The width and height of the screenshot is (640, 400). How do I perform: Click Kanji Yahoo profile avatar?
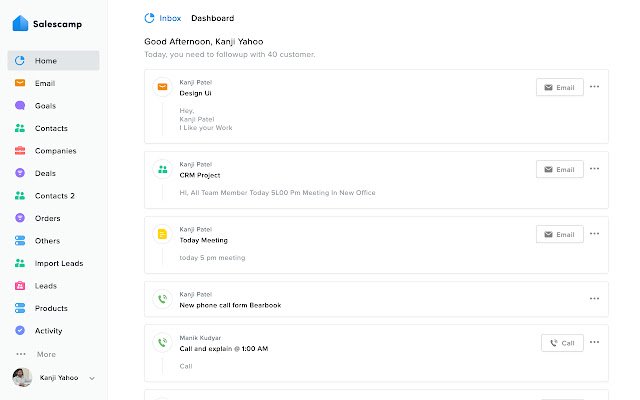[x=22, y=377]
